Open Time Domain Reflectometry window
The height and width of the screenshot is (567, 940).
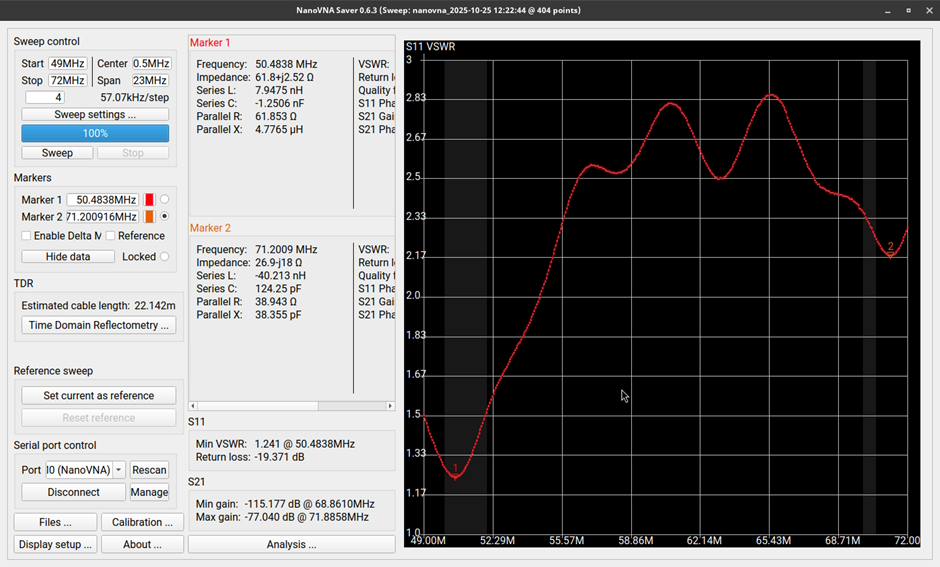tap(99, 325)
